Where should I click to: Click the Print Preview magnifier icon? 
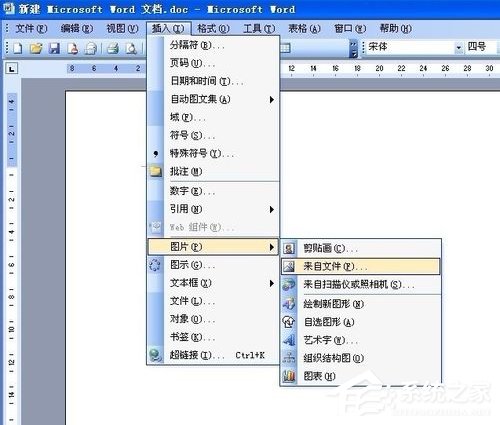point(131,48)
